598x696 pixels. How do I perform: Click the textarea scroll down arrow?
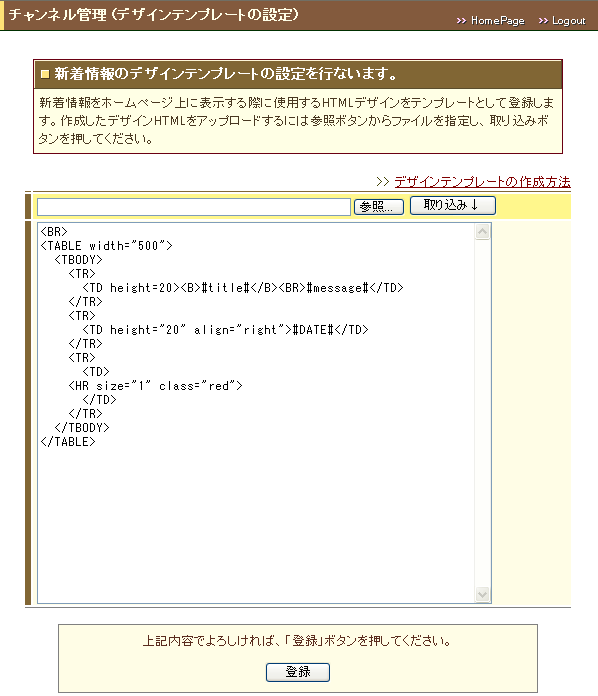point(483,594)
